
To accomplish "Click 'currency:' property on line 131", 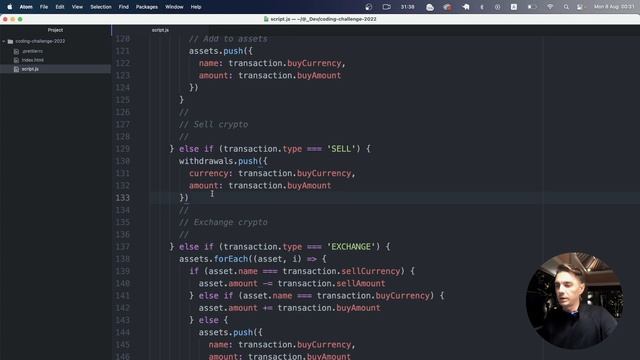I will [210, 173].
